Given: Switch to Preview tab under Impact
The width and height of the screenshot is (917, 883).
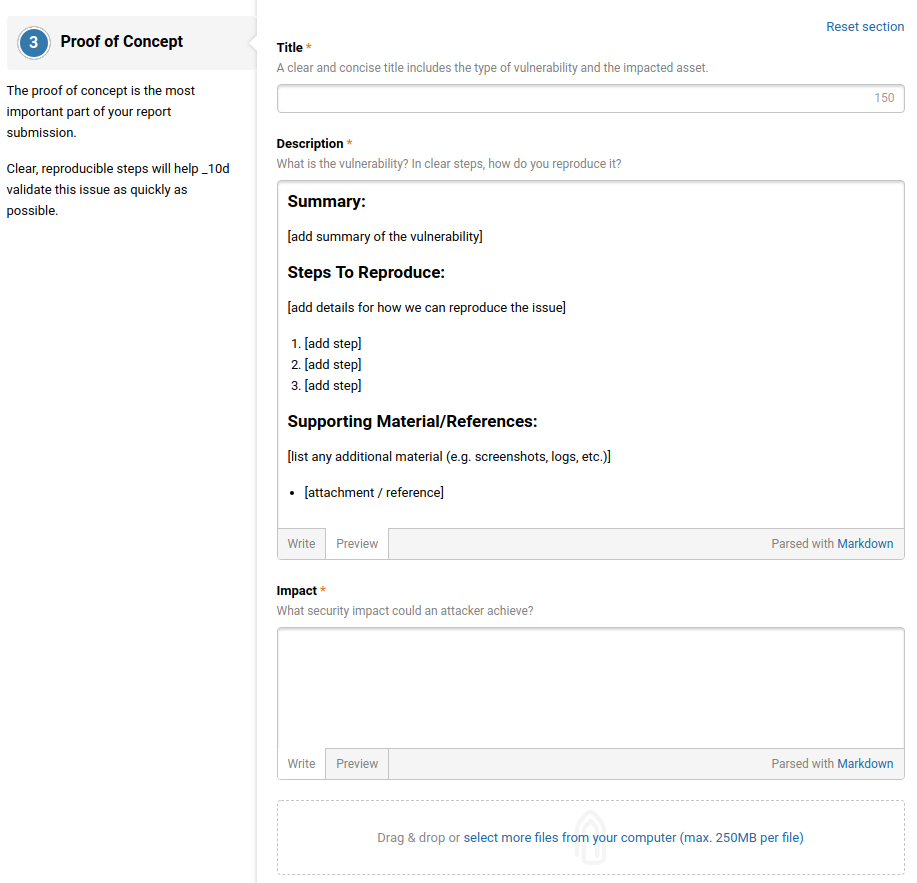Looking at the screenshot, I should [356, 763].
